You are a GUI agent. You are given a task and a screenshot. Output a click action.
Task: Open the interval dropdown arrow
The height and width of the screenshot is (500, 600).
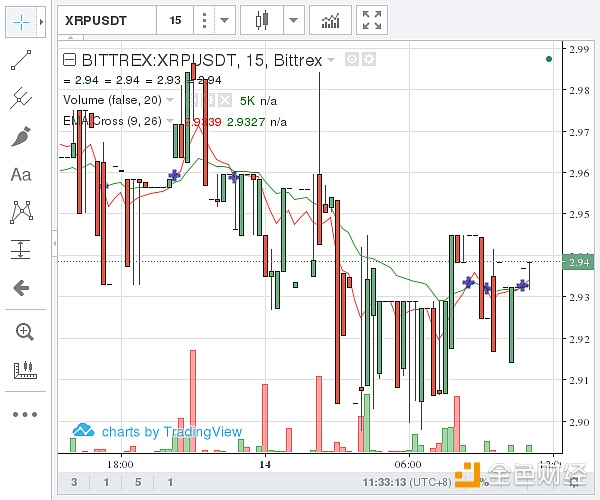pos(225,20)
